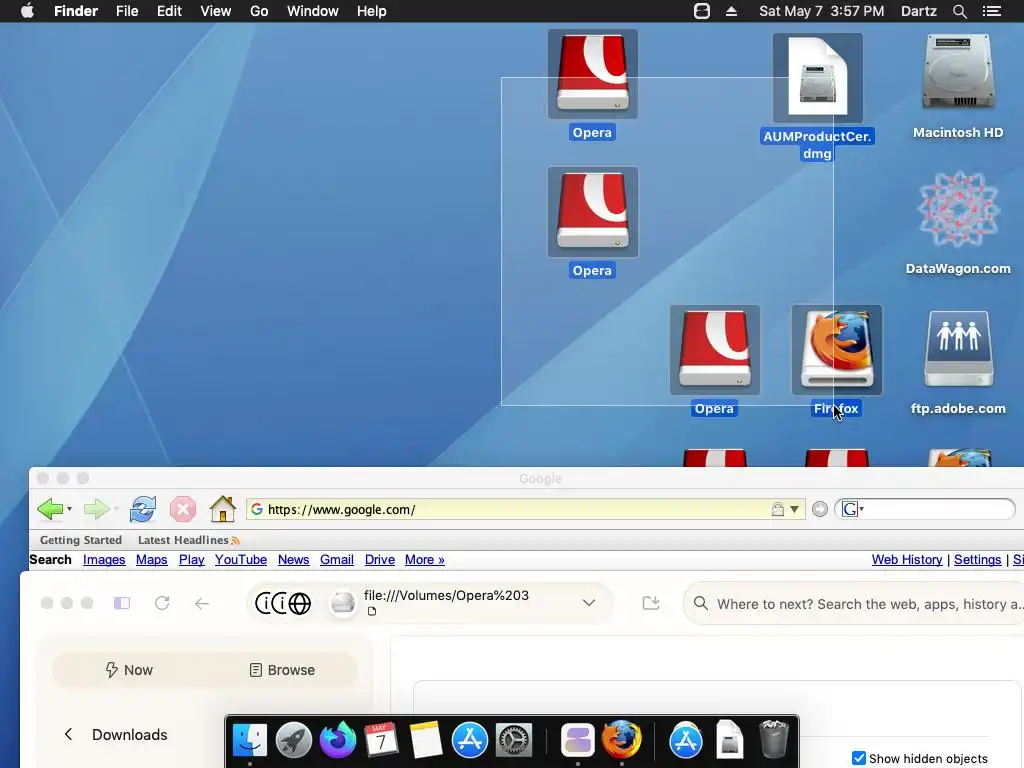Open the Trash in the Dock
The image size is (1024, 768).
click(774, 739)
